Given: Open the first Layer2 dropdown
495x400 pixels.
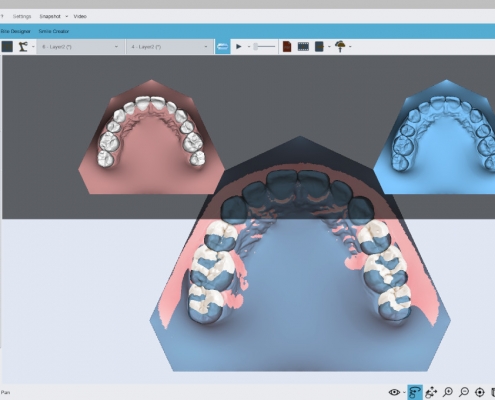Looking at the screenshot, I should 79,47.
